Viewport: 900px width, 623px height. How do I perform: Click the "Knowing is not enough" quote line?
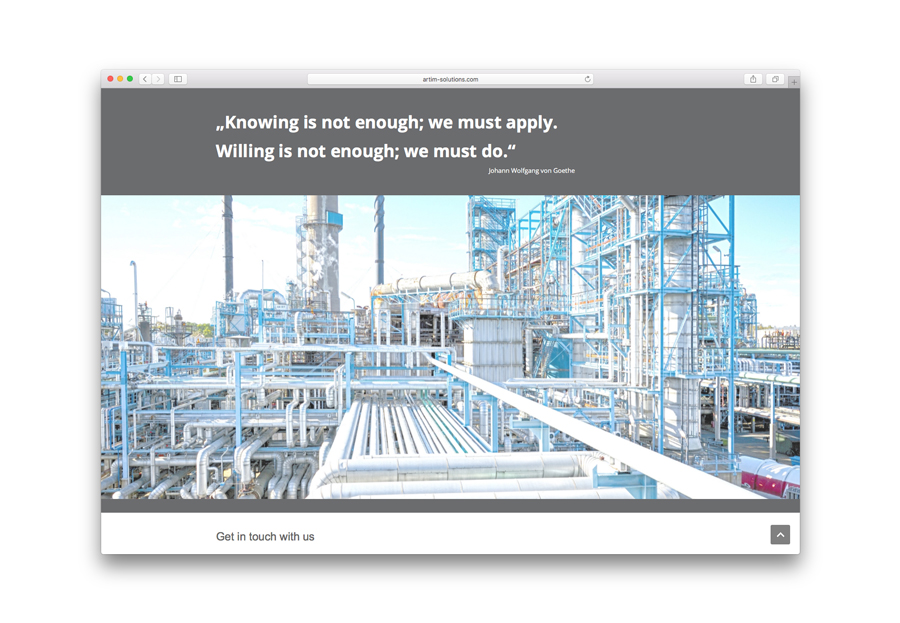[386, 123]
